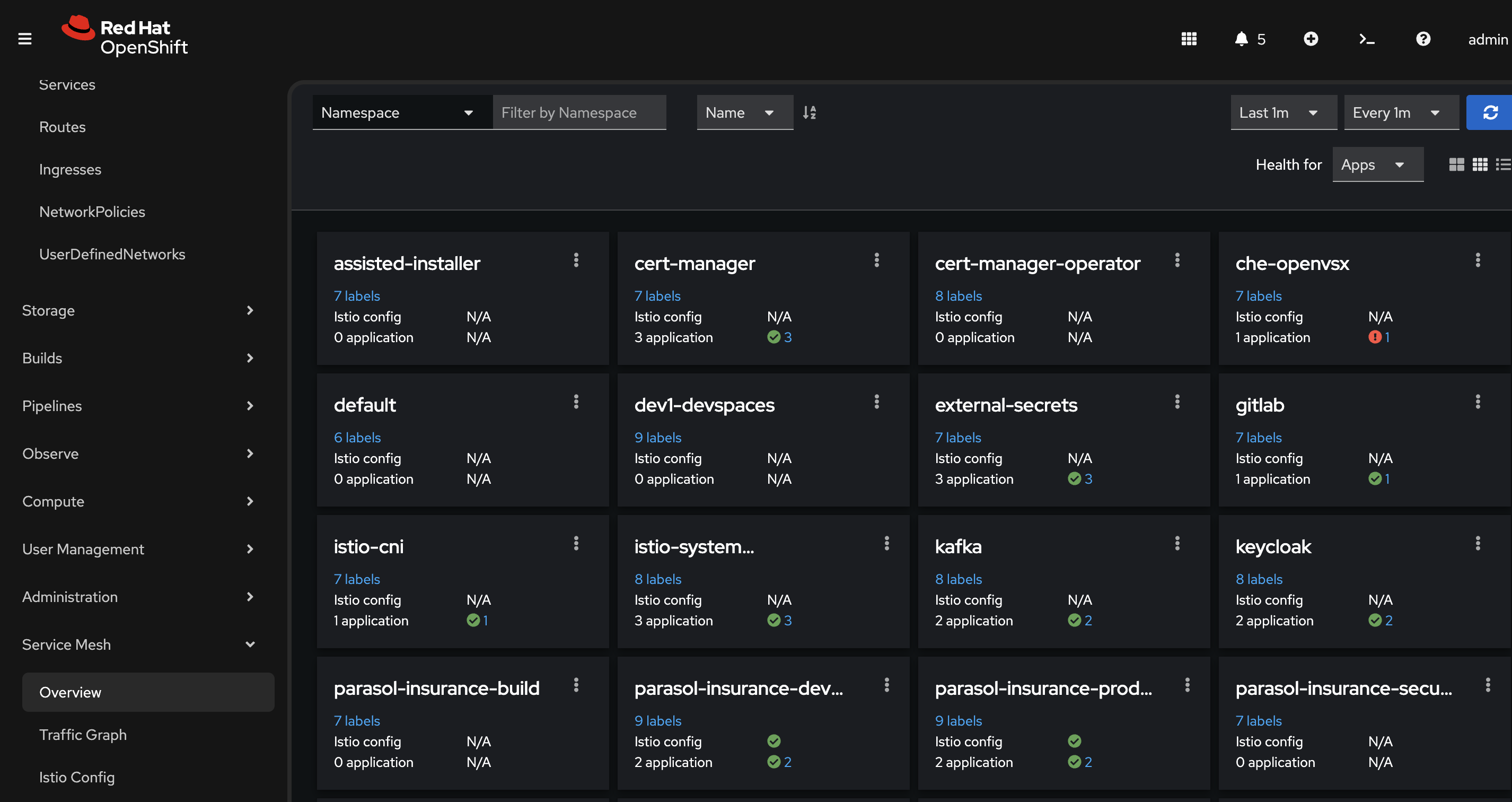Toggle the sort order icon beside Name
Image resolution: width=1512 pixels, height=802 pixels.
[810, 112]
